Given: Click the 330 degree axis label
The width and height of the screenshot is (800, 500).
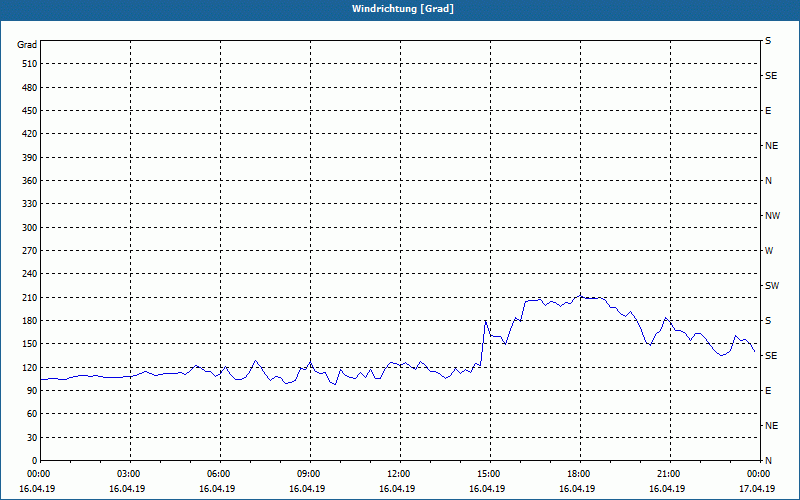Looking at the screenshot, I should pyautogui.click(x=30, y=204).
